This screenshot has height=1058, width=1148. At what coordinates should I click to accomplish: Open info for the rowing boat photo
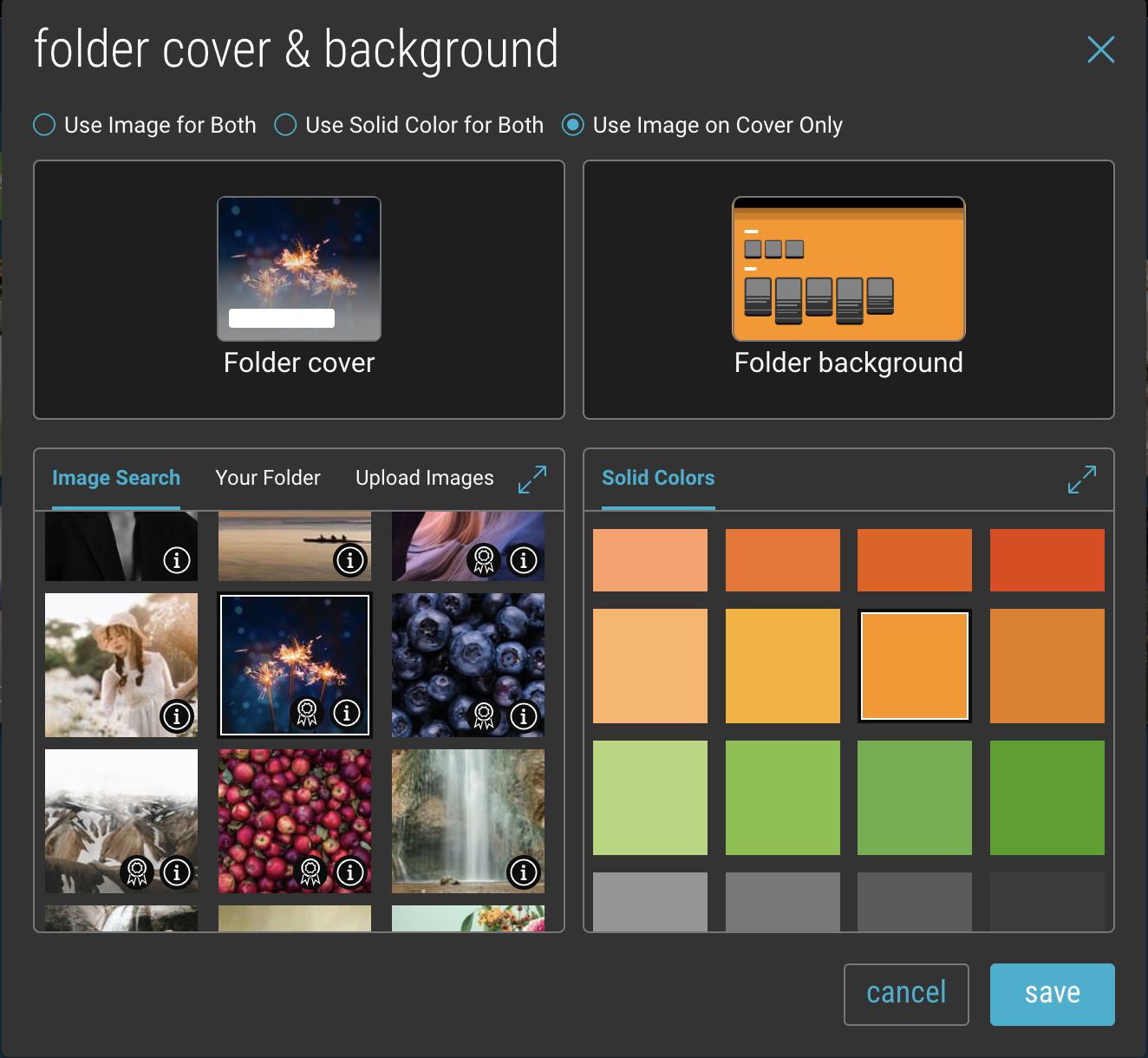coord(349,560)
